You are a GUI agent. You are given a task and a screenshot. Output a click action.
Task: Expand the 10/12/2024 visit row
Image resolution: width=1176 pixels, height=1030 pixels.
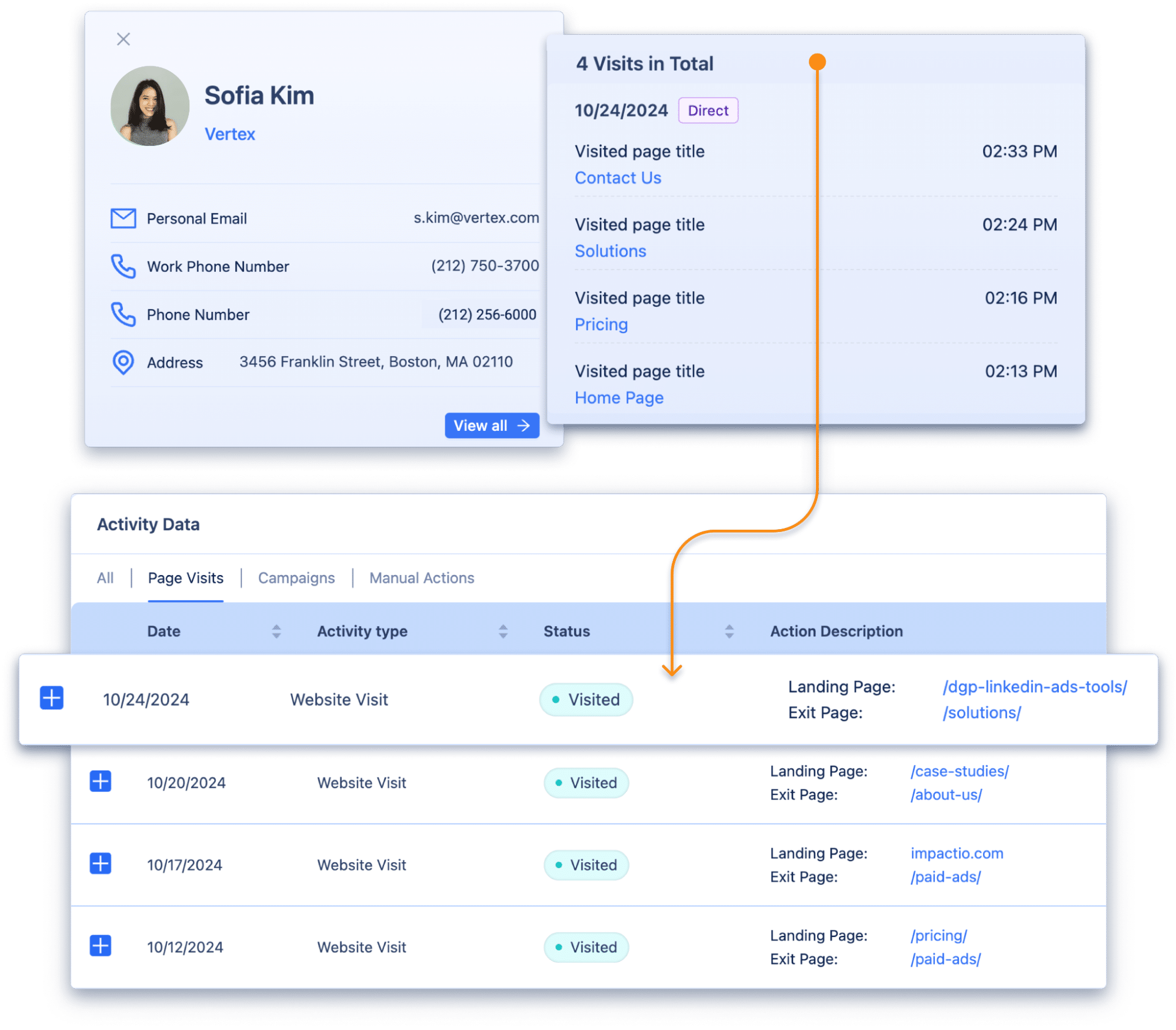[x=101, y=946]
